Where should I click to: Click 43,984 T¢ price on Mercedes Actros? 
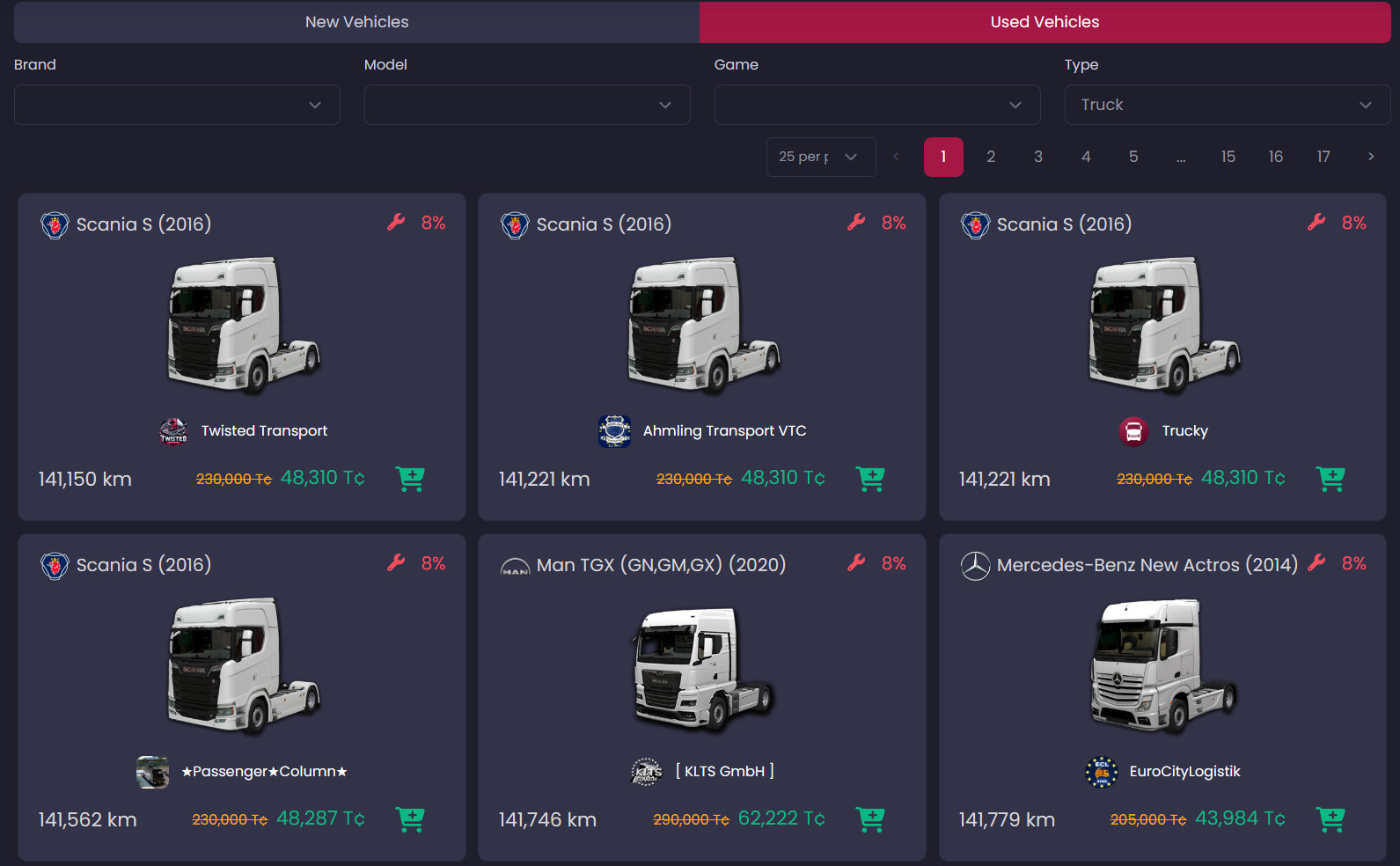[x=1240, y=818]
